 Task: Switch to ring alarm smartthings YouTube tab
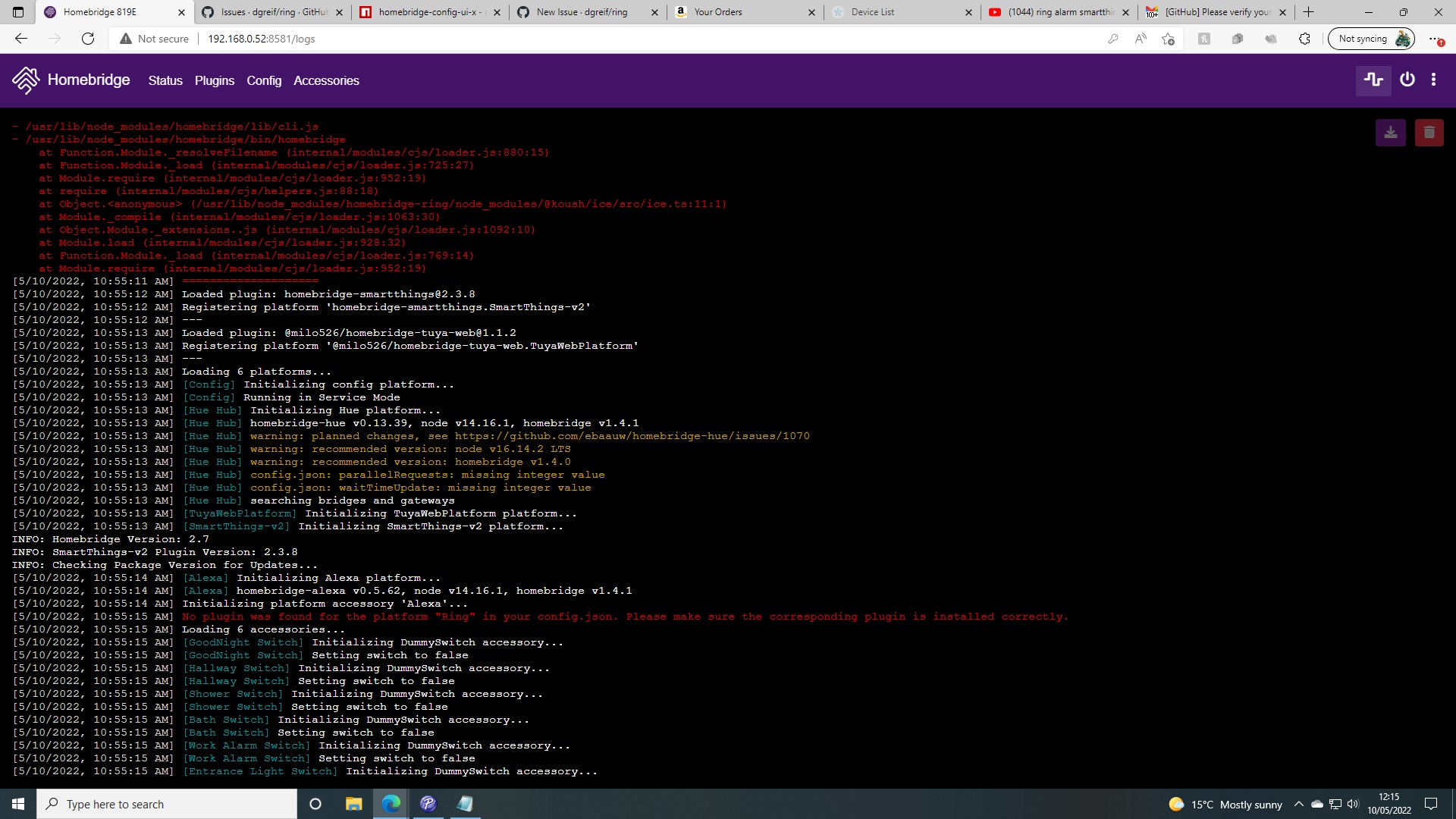coord(1060,12)
